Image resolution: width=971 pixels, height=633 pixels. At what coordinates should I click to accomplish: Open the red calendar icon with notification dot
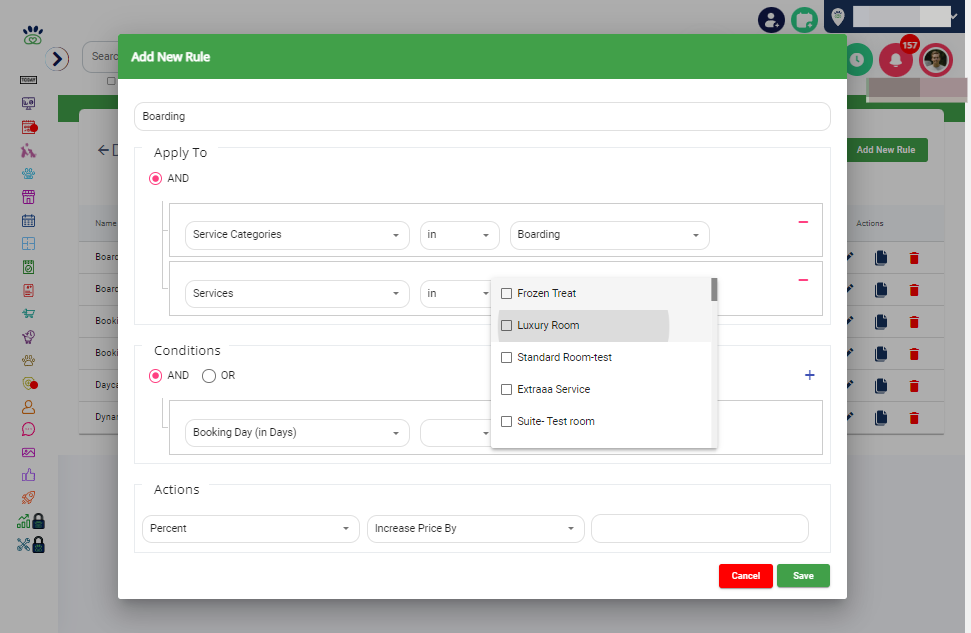29,127
